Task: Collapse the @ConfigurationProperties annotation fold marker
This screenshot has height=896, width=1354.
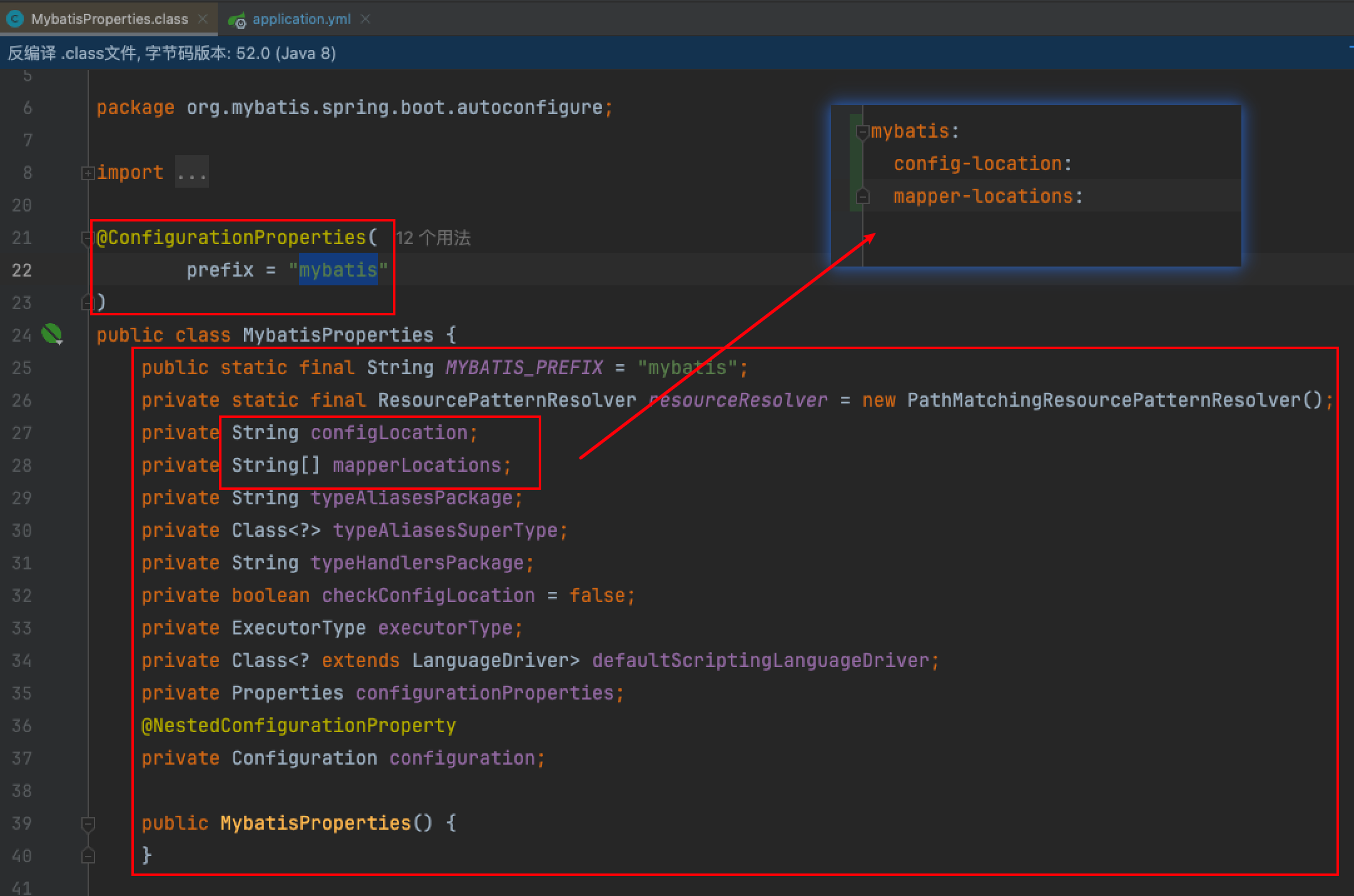Action: (x=88, y=238)
